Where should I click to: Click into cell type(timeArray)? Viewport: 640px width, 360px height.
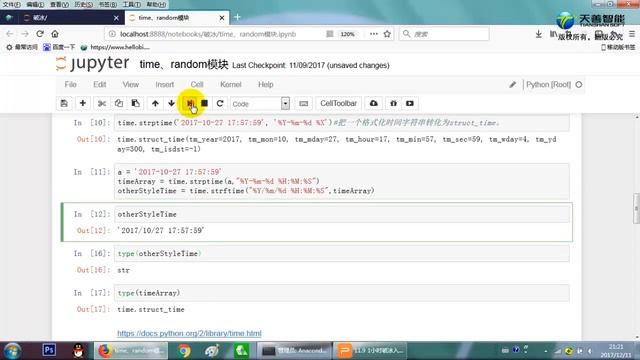pos(341,293)
